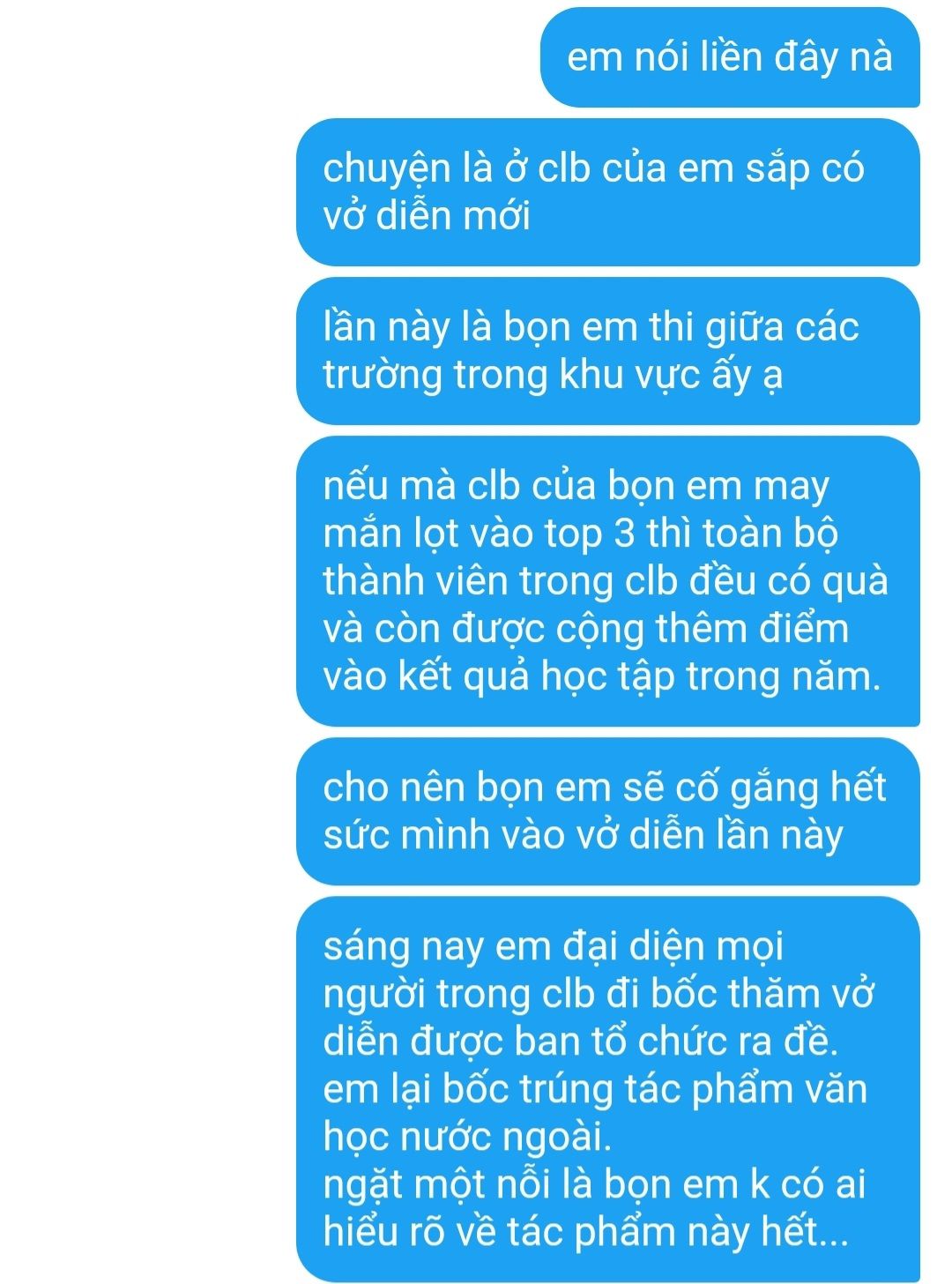Screen dimensions: 952x1284
Task: Tap the text 'và còn được cộng thêm điểm'
Action: coord(586,630)
